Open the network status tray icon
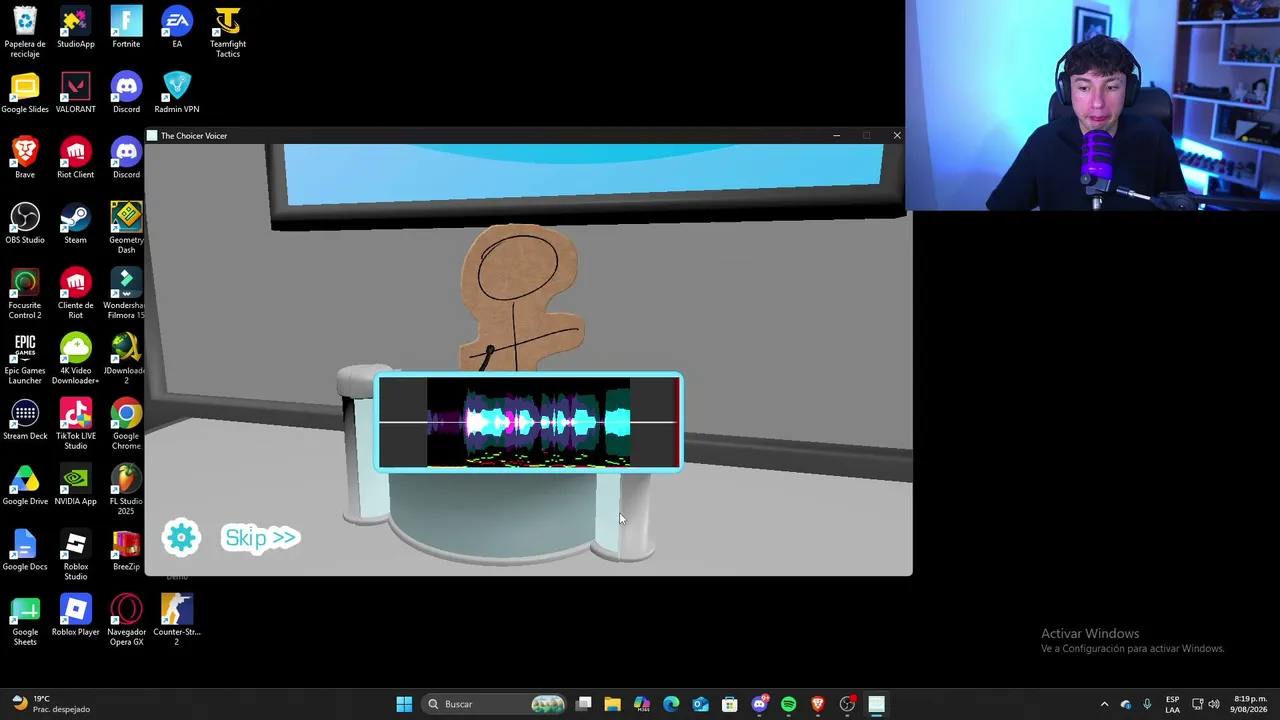1280x720 pixels. (1197, 704)
